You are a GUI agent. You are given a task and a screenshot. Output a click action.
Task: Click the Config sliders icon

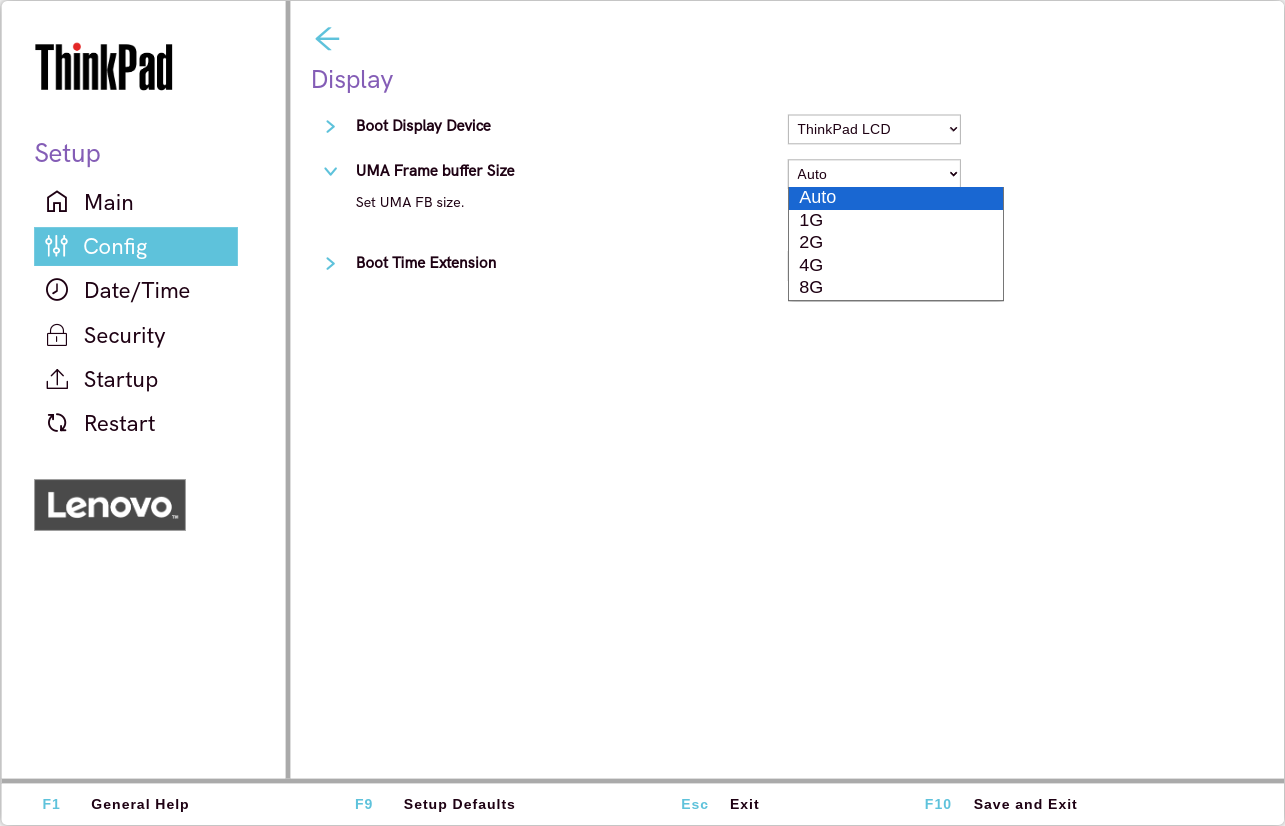pyautogui.click(x=57, y=246)
